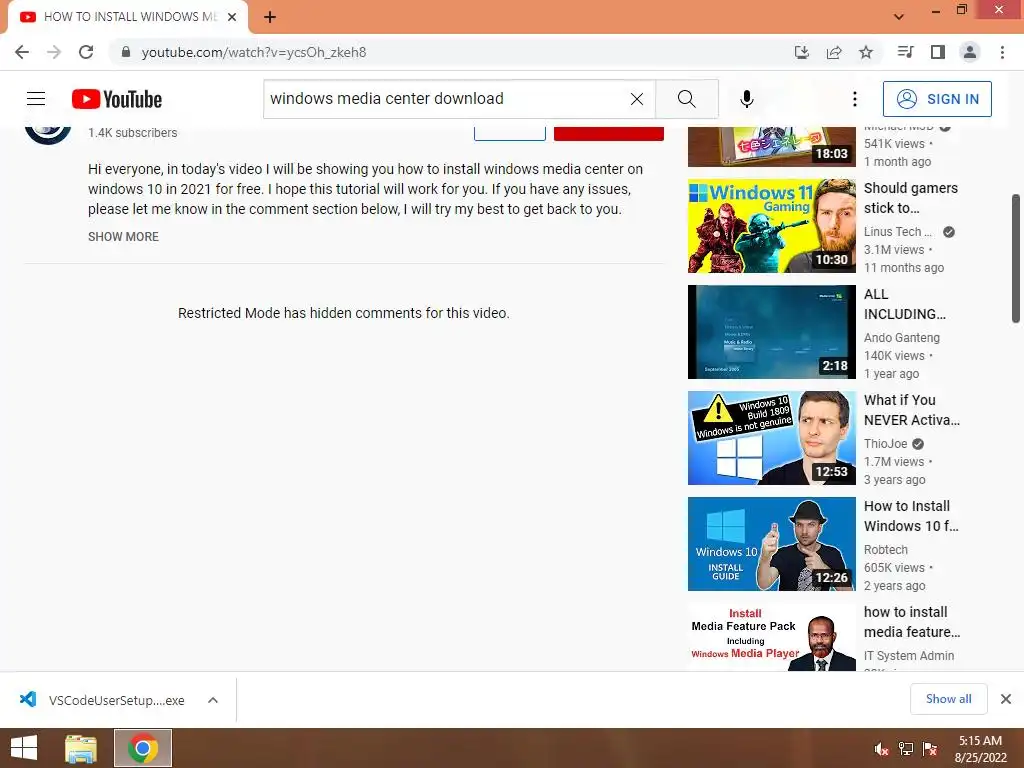Click the search magnifier button
Screen dimensions: 1024x768
(687, 99)
